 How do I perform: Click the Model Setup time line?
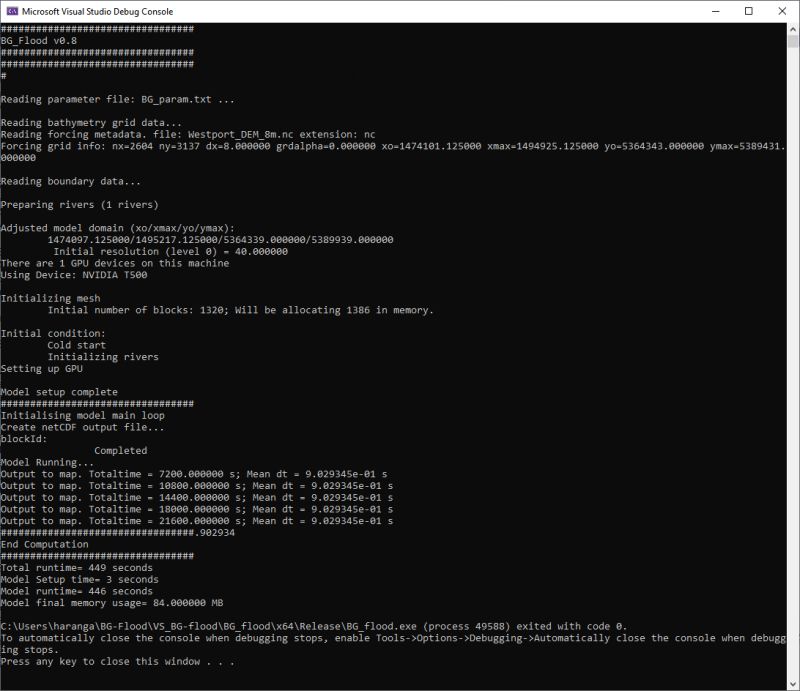[80, 579]
